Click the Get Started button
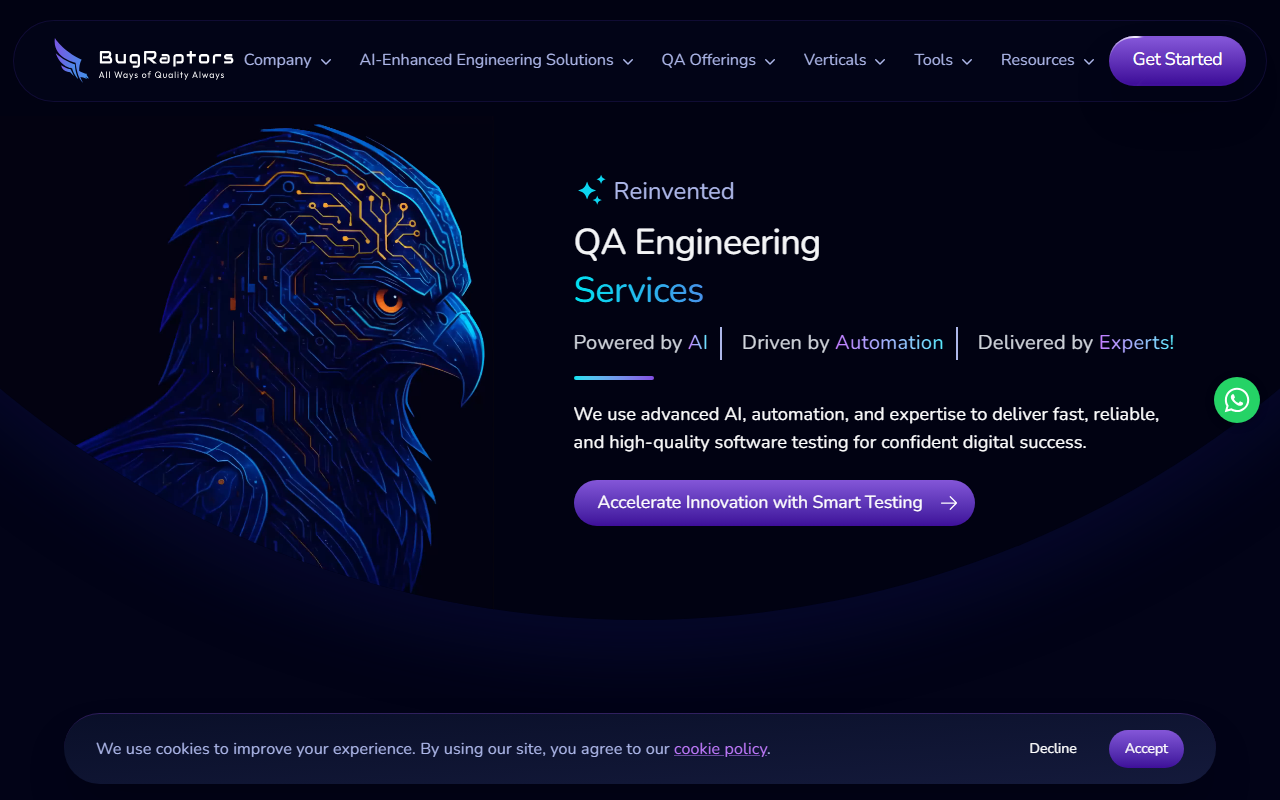 pos(1177,60)
